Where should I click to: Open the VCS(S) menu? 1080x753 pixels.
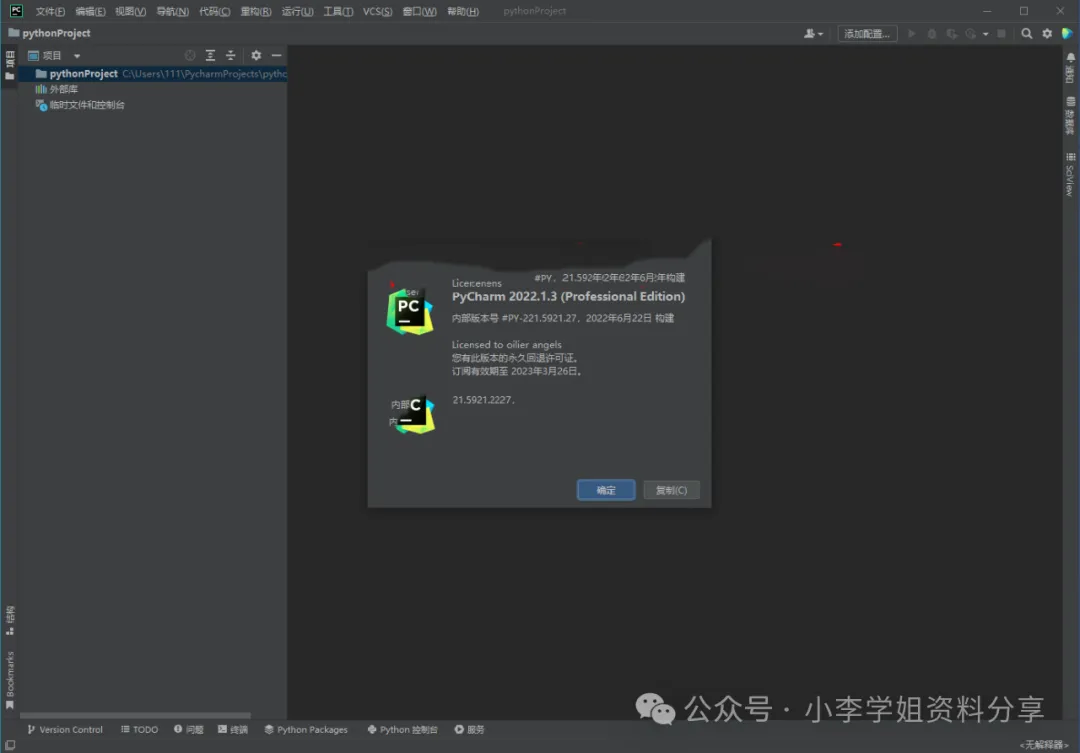tap(377, 11)
